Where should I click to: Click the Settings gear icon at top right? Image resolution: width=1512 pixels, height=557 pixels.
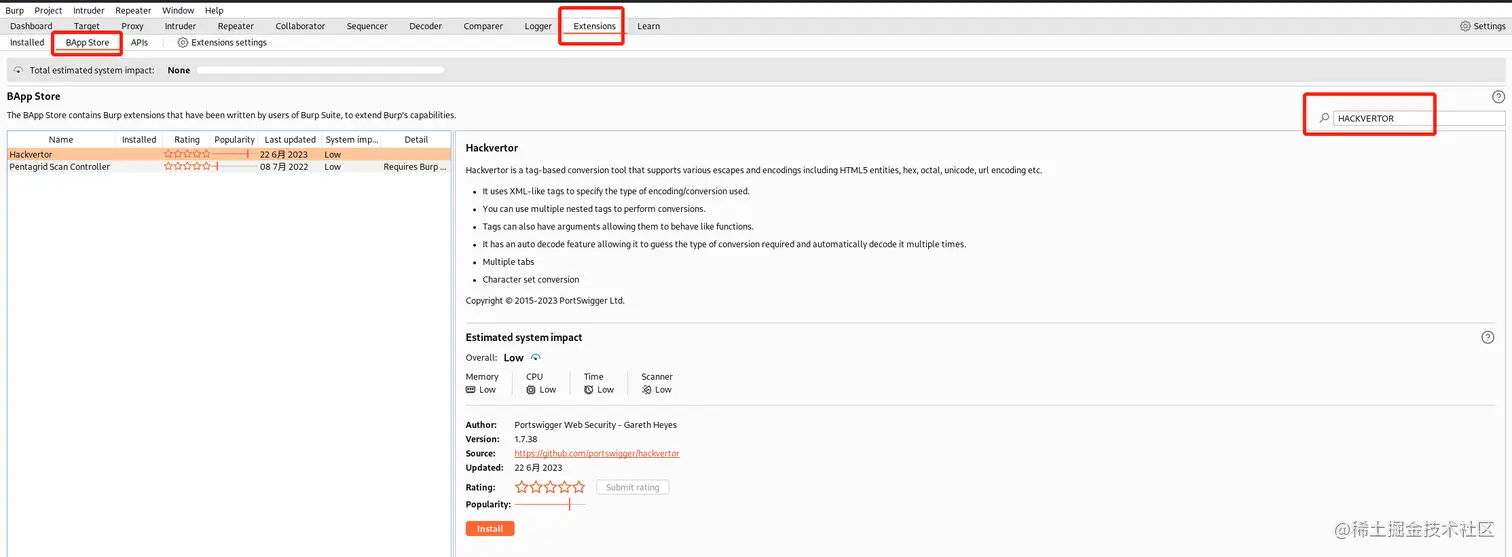click(x=1465, y=26)
